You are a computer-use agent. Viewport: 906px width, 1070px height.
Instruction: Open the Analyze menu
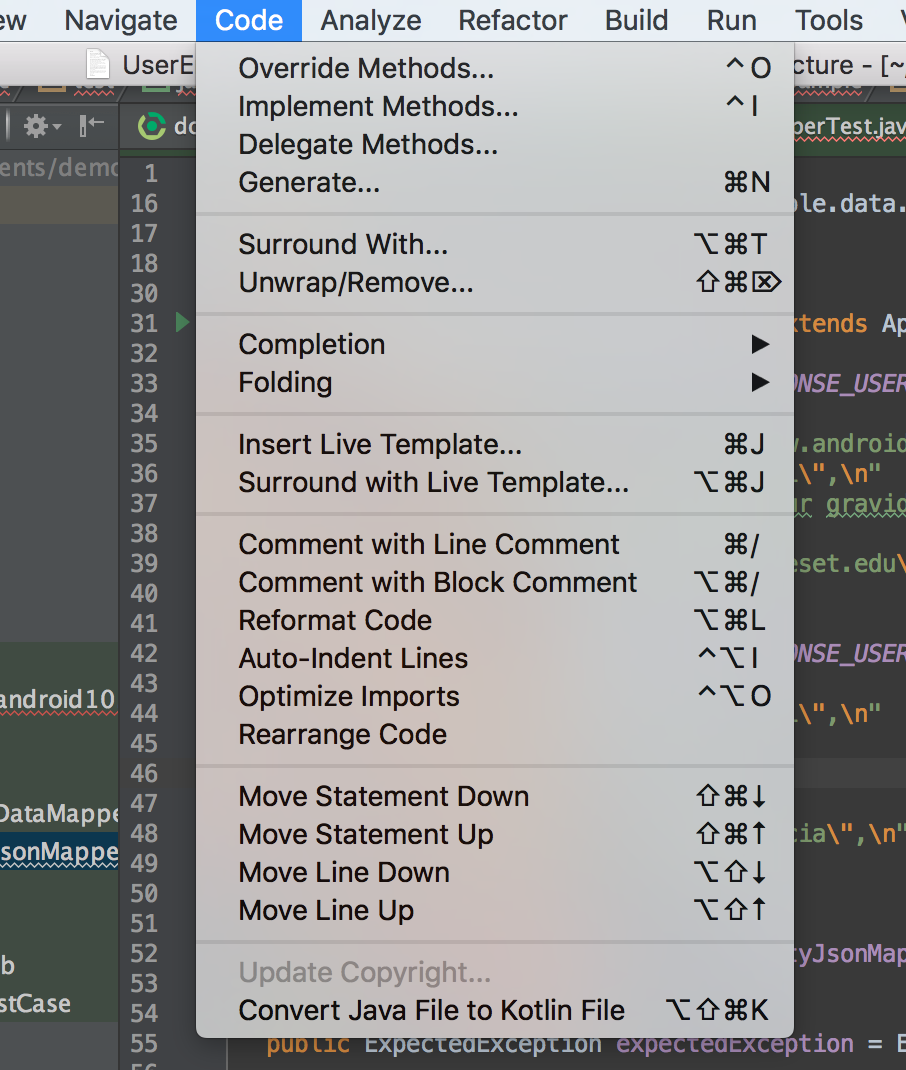tap(371, 20)
